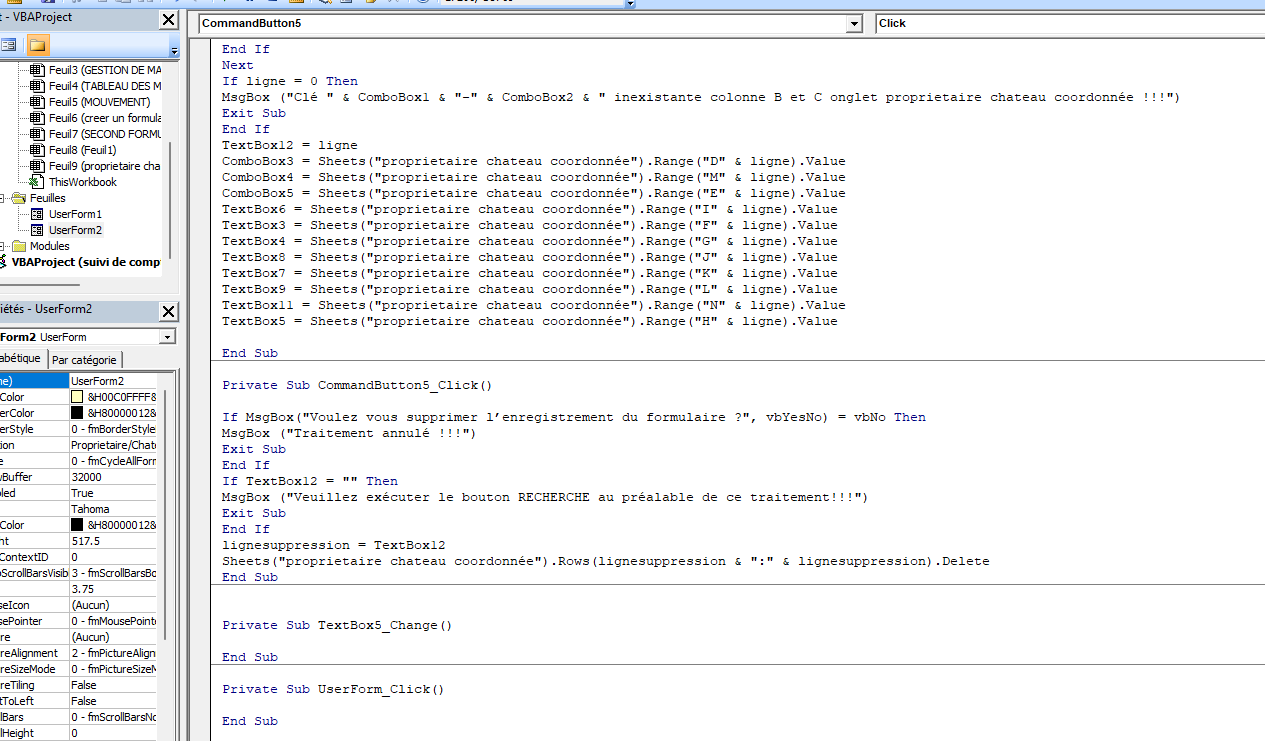Close the Properties - UserForm2 panel
The image size is (1265, 741).
click(x=168, y=311)
